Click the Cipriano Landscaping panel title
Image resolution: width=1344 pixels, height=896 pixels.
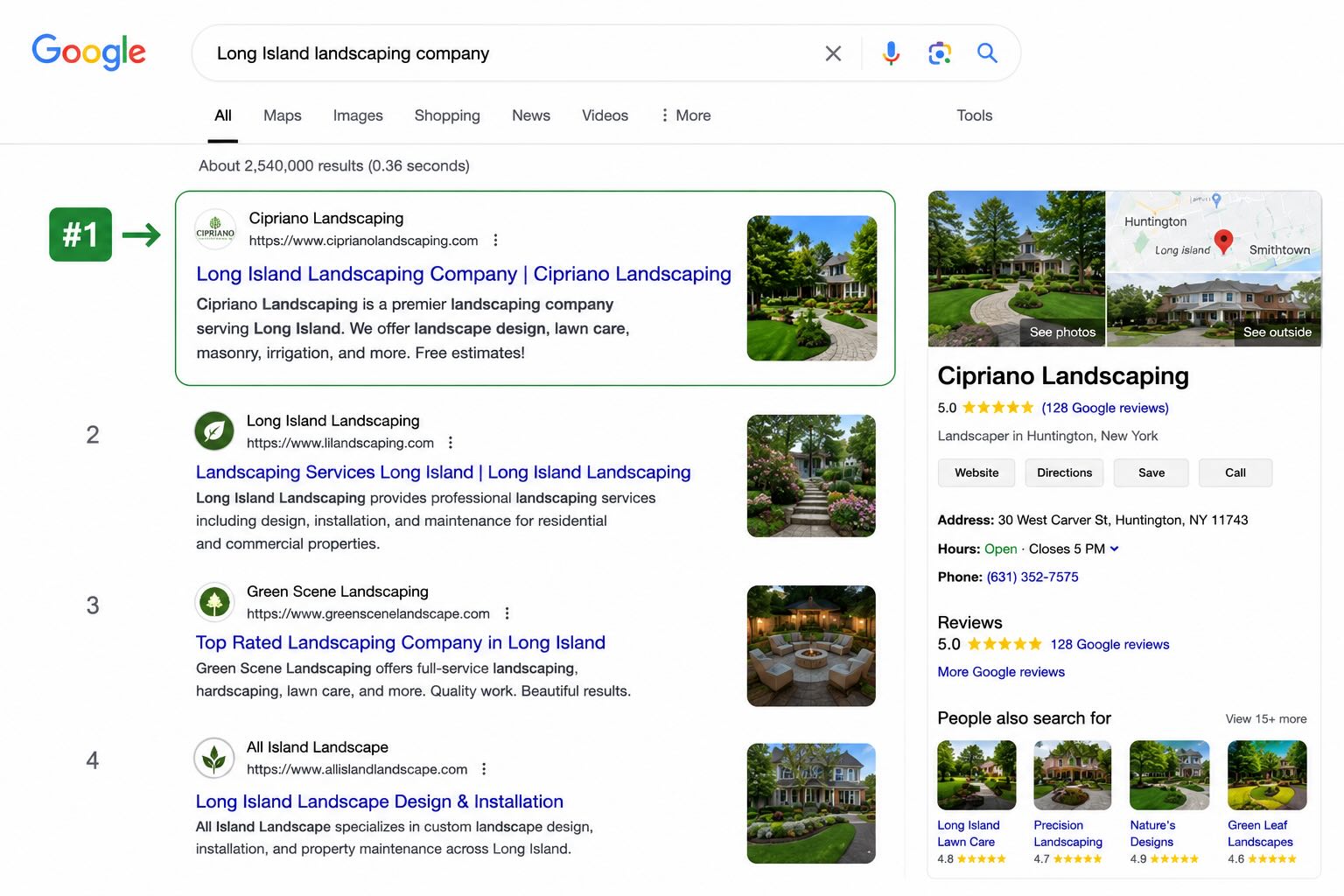tap(1063, 375)
